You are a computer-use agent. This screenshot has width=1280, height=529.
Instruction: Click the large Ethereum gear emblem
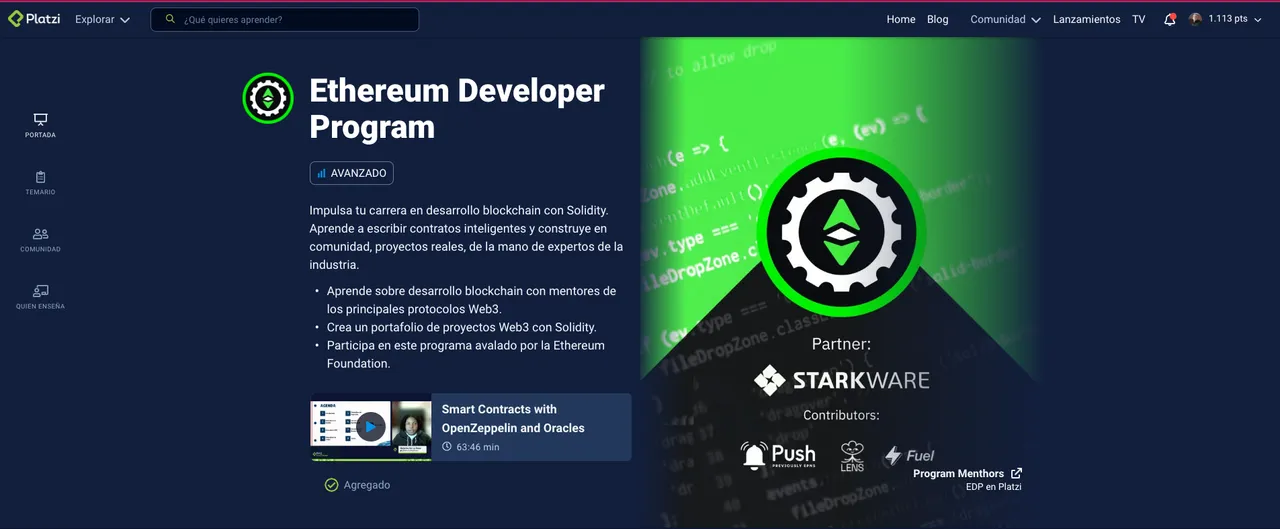(x=841, y=233)
